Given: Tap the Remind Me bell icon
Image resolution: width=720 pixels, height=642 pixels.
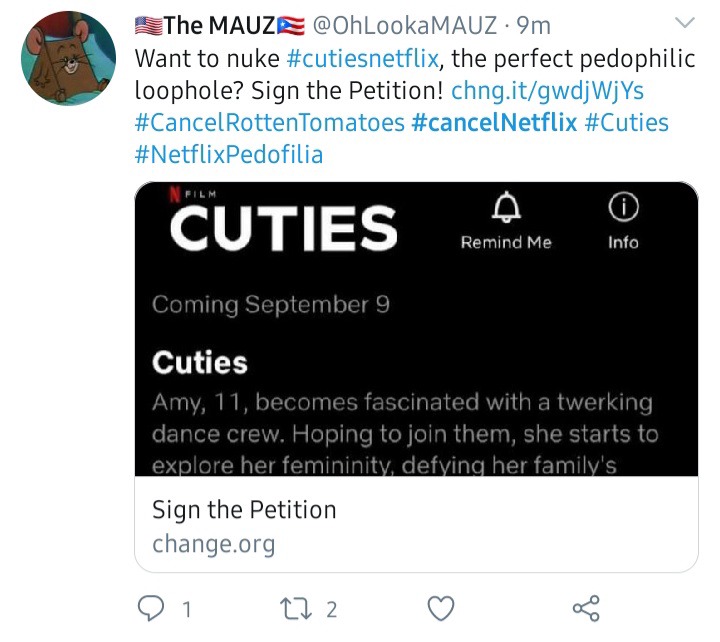Looking at the screenshot, I should point(506,208).
